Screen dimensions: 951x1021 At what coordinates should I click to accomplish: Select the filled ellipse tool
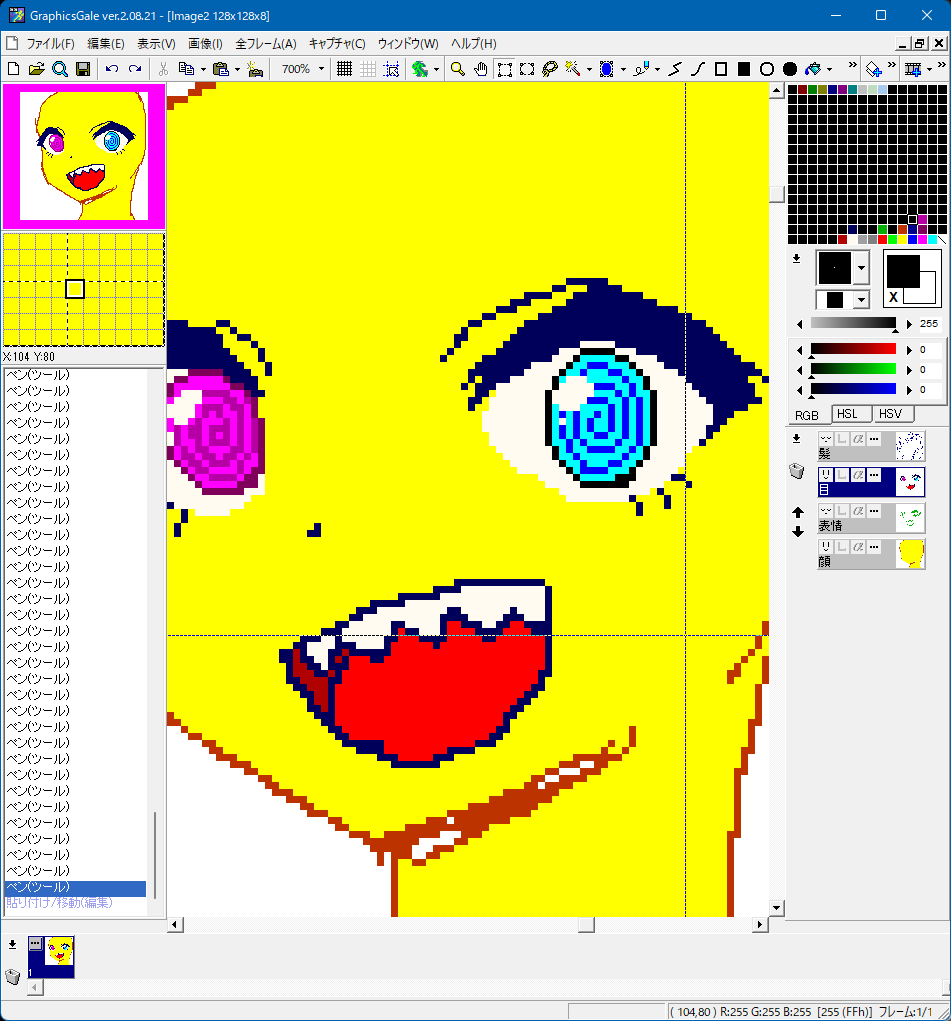790,69
